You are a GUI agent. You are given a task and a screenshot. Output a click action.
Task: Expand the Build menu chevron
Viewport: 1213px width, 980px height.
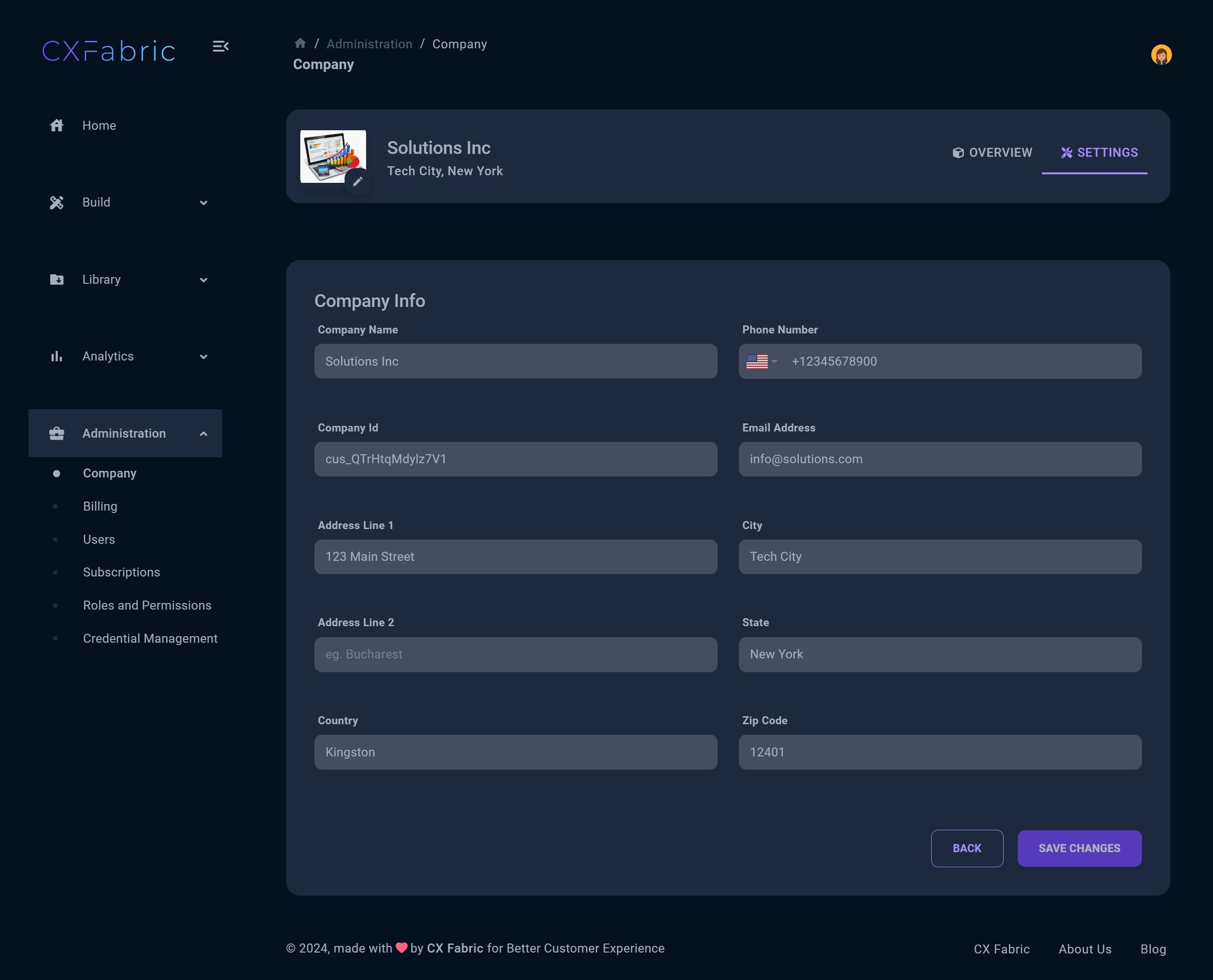[204, 203]
